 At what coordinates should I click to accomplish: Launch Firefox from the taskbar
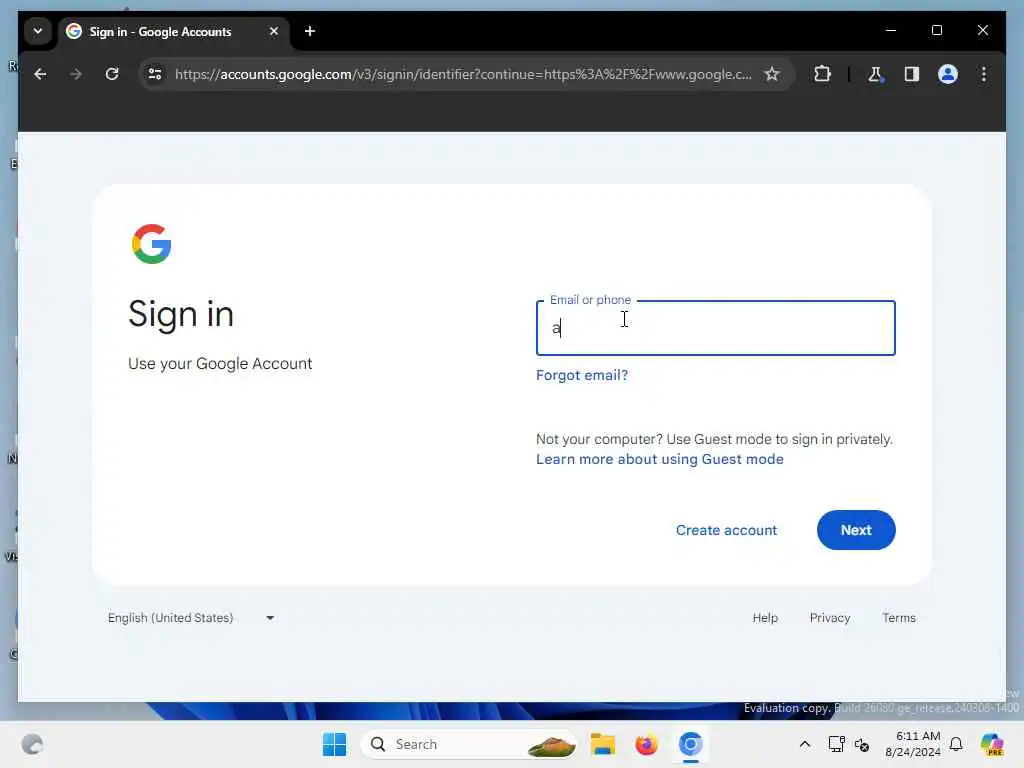[647, 744]
